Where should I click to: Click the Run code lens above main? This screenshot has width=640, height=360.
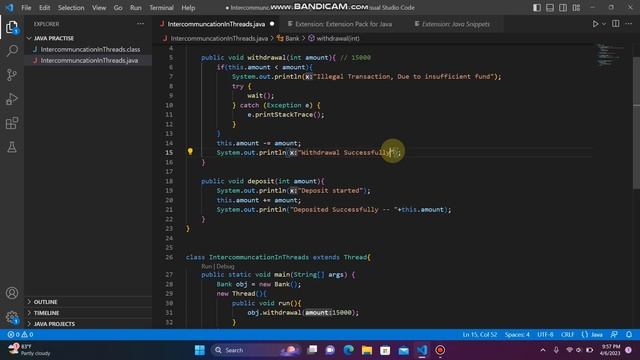[x=207, y=266]
